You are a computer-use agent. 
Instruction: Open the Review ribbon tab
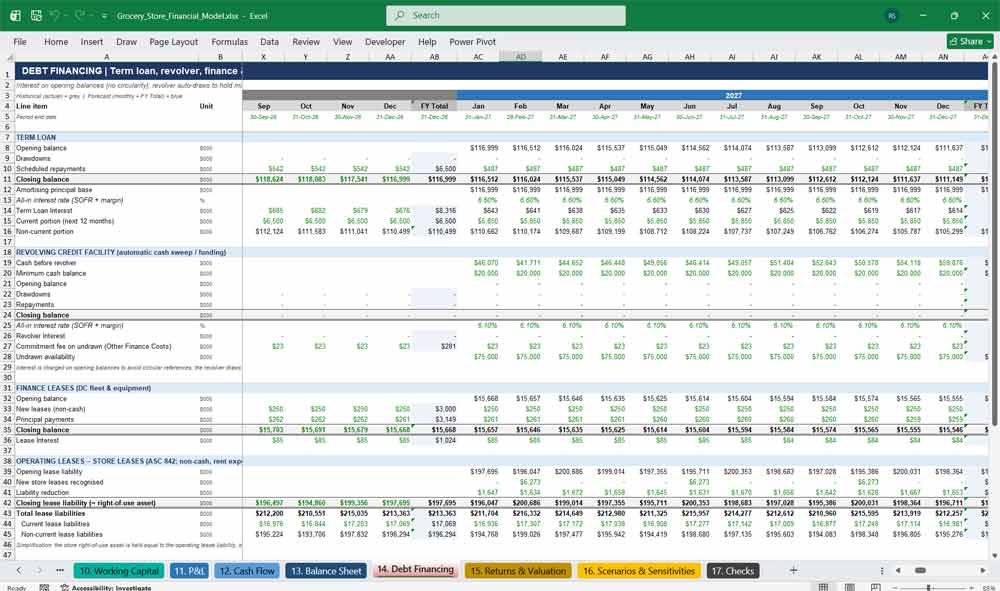pos(306,41)
